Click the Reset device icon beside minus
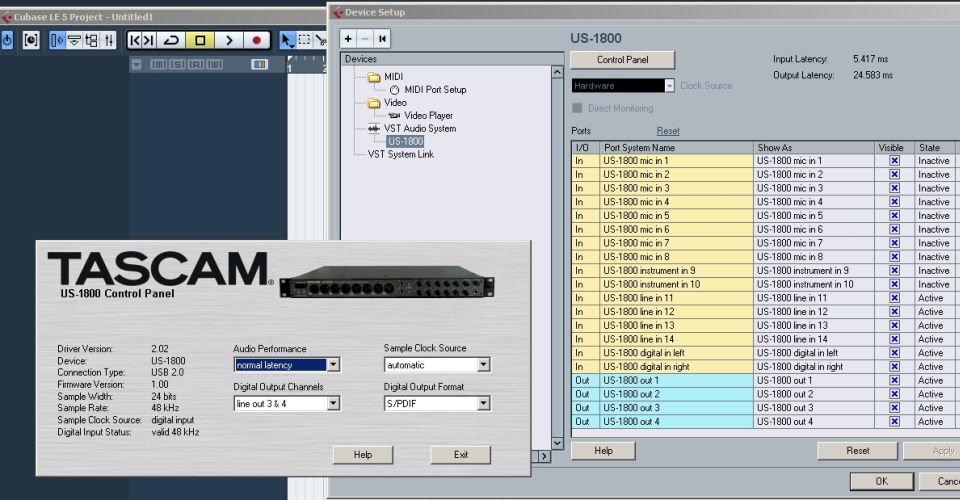The image size is (960, 500). (382, 39)
